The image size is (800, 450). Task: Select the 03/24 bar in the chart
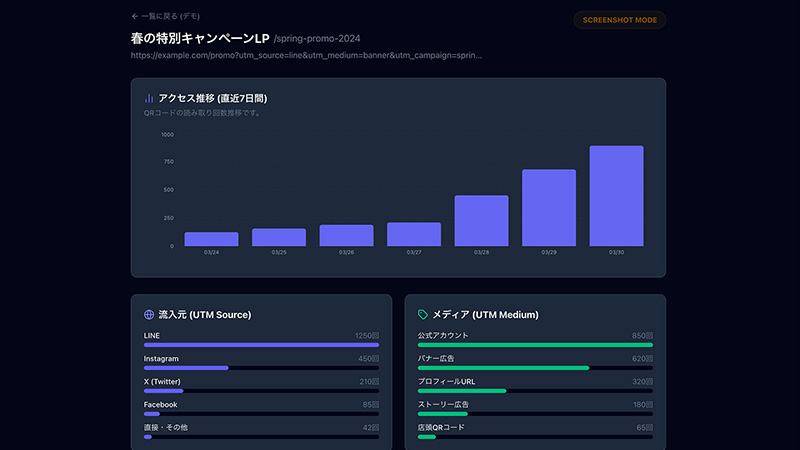[x=211, y=239]
